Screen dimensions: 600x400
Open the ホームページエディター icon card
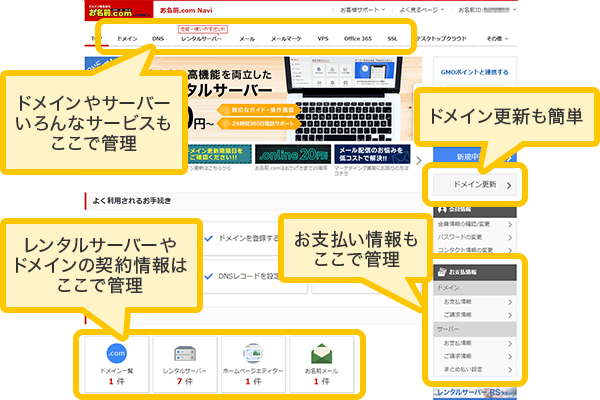coord(253,364)
